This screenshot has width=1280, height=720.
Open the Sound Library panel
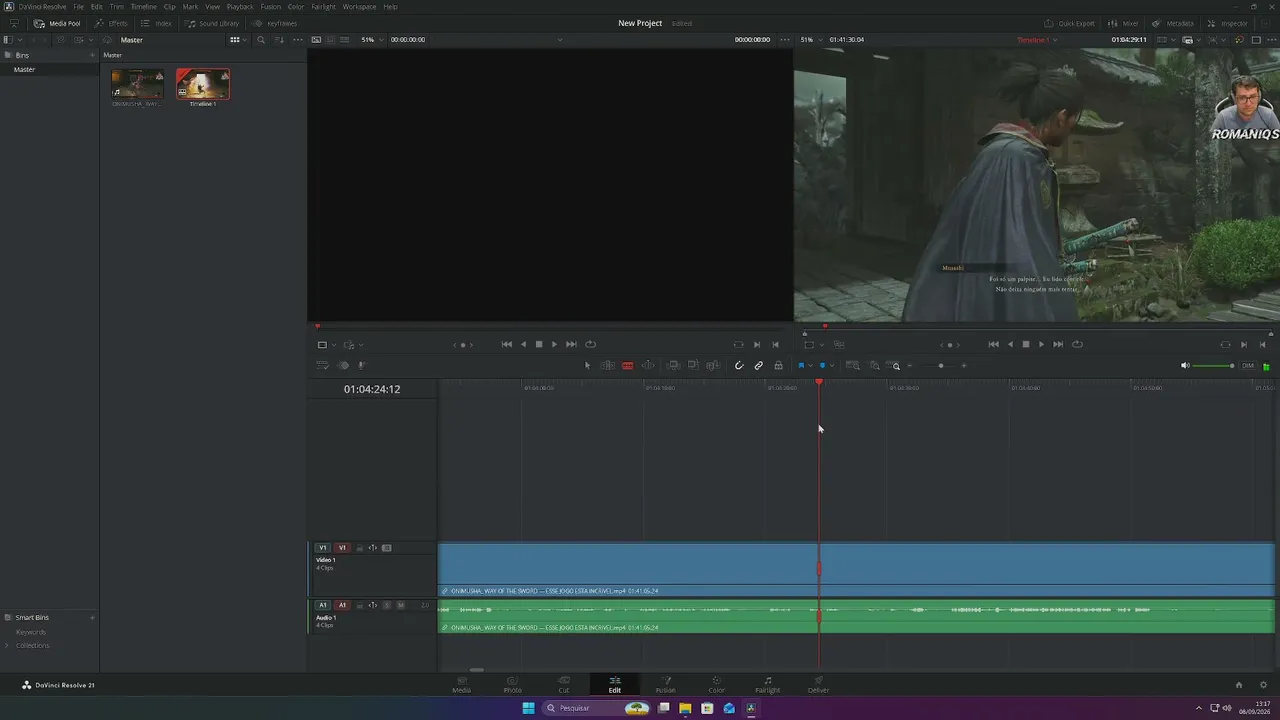(x=213, y=23)
